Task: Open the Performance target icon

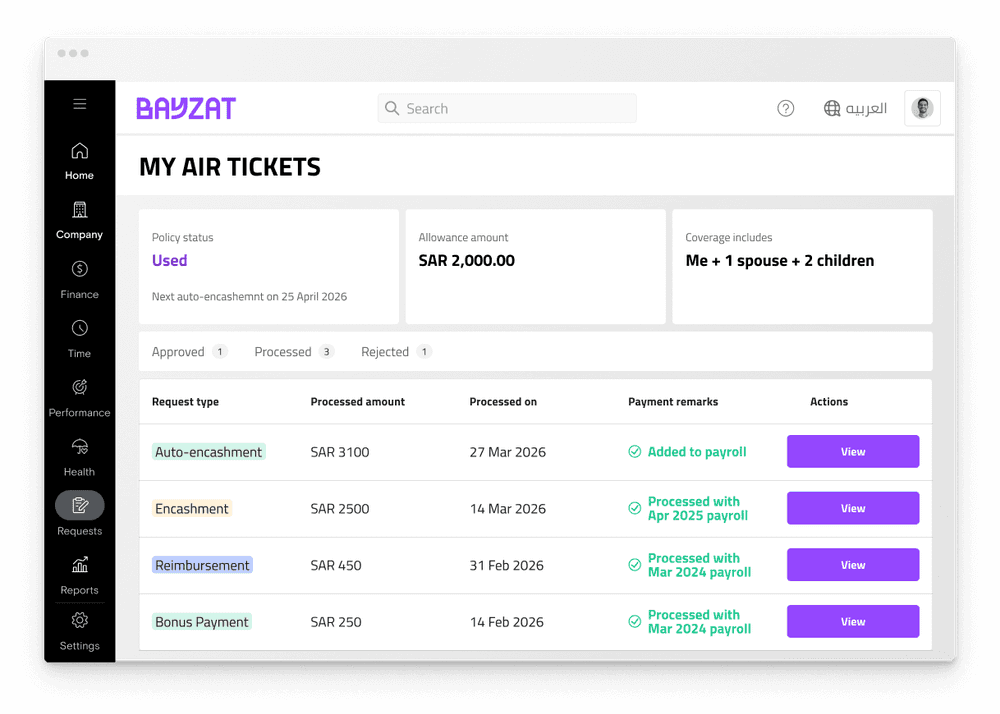Action: point(79,388)
